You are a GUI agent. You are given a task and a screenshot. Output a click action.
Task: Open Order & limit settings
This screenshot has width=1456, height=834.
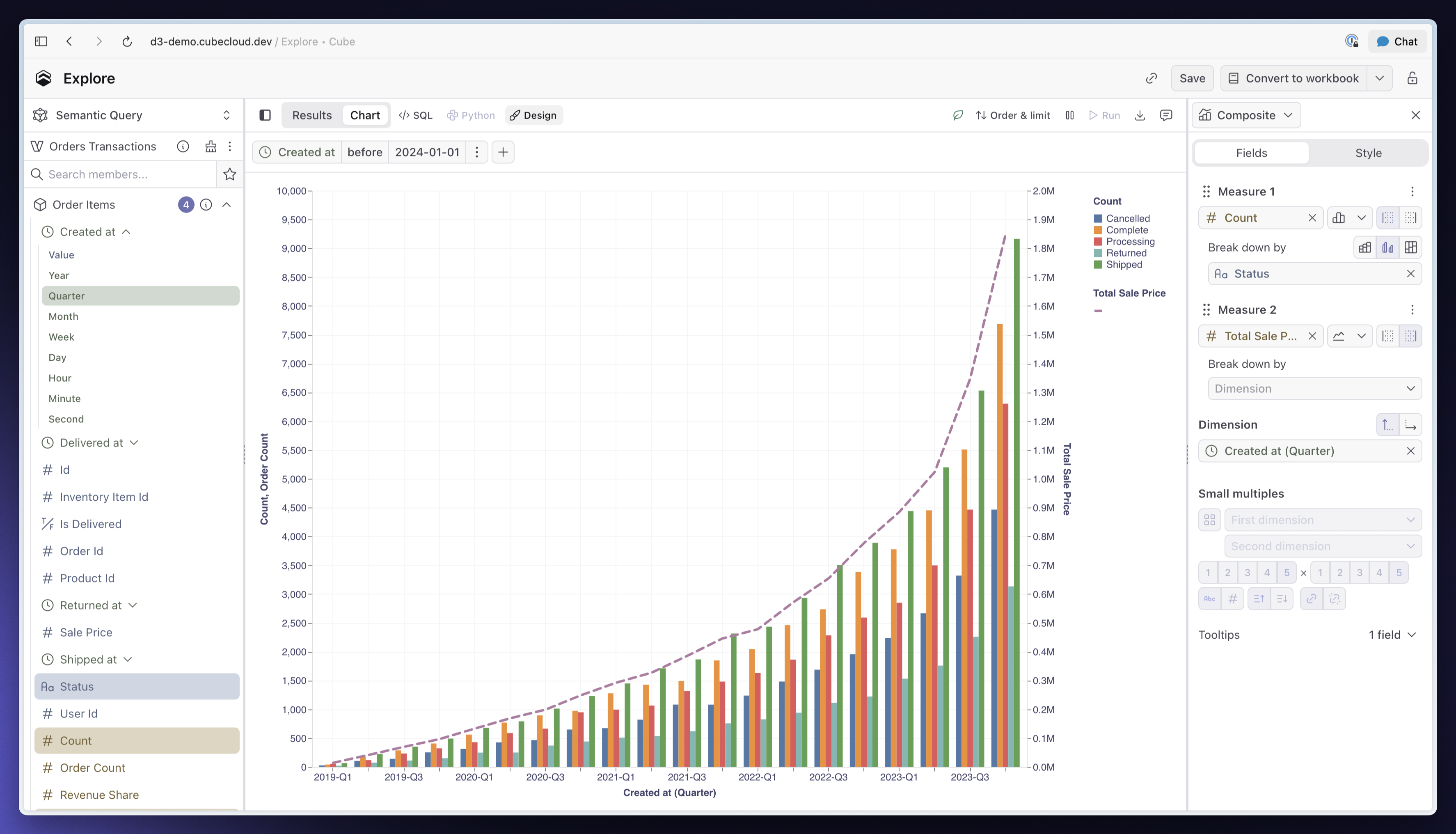pyautogui.click(x=1013, y=115)
